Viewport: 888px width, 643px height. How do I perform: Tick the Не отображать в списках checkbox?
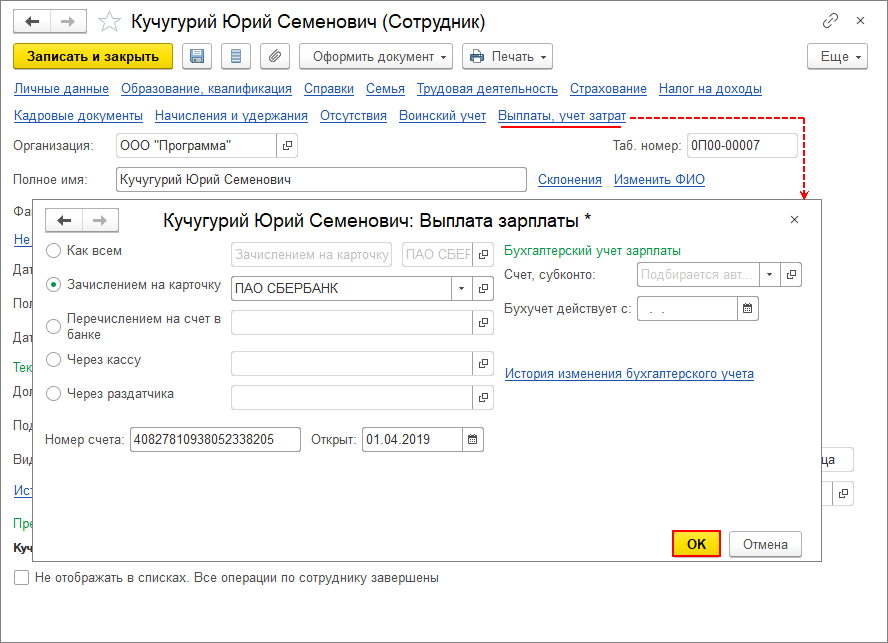click(22, 578)
